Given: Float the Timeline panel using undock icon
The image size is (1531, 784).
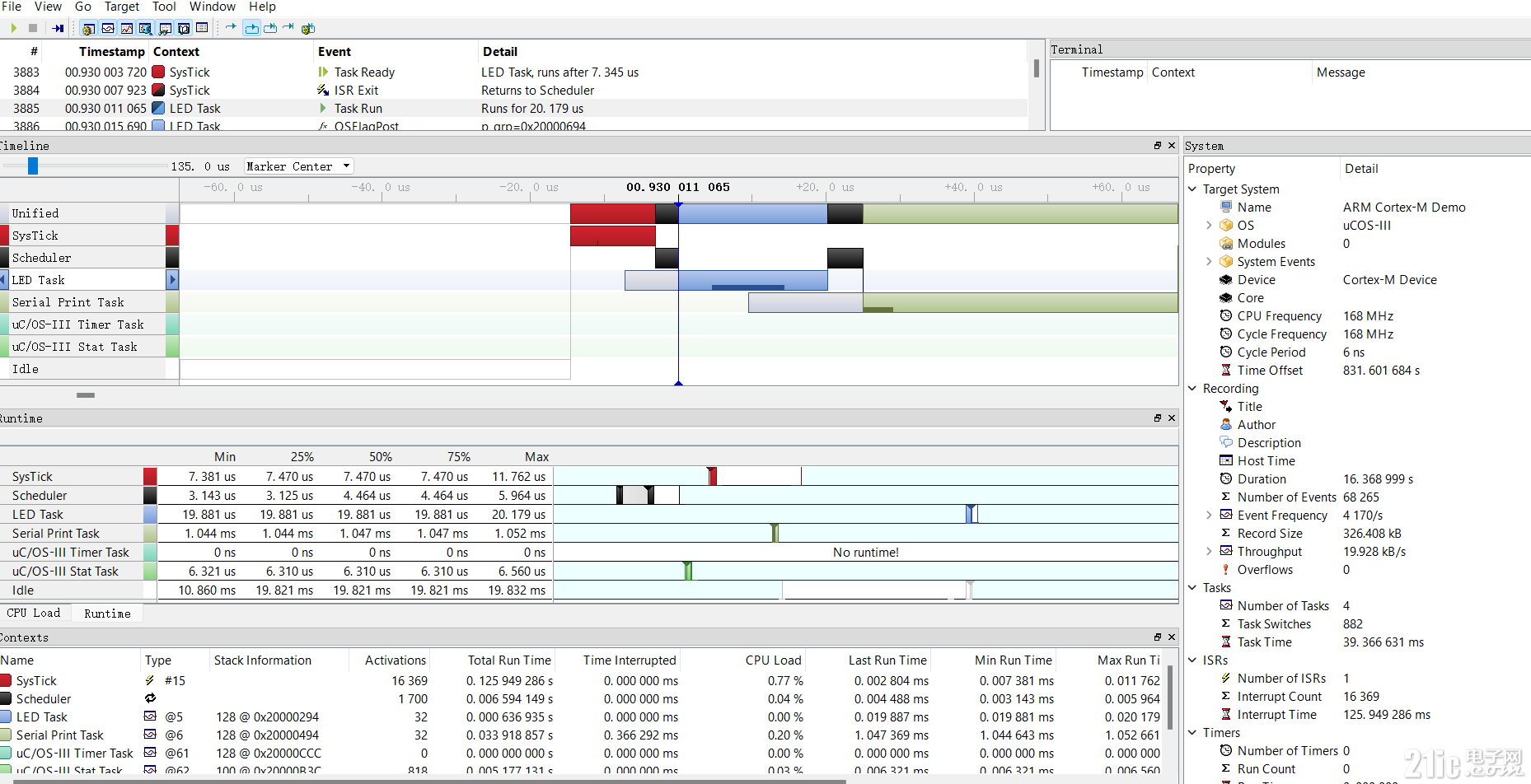Looking at the screenshot, I should pyautogui.click(x=1158, y=146).
